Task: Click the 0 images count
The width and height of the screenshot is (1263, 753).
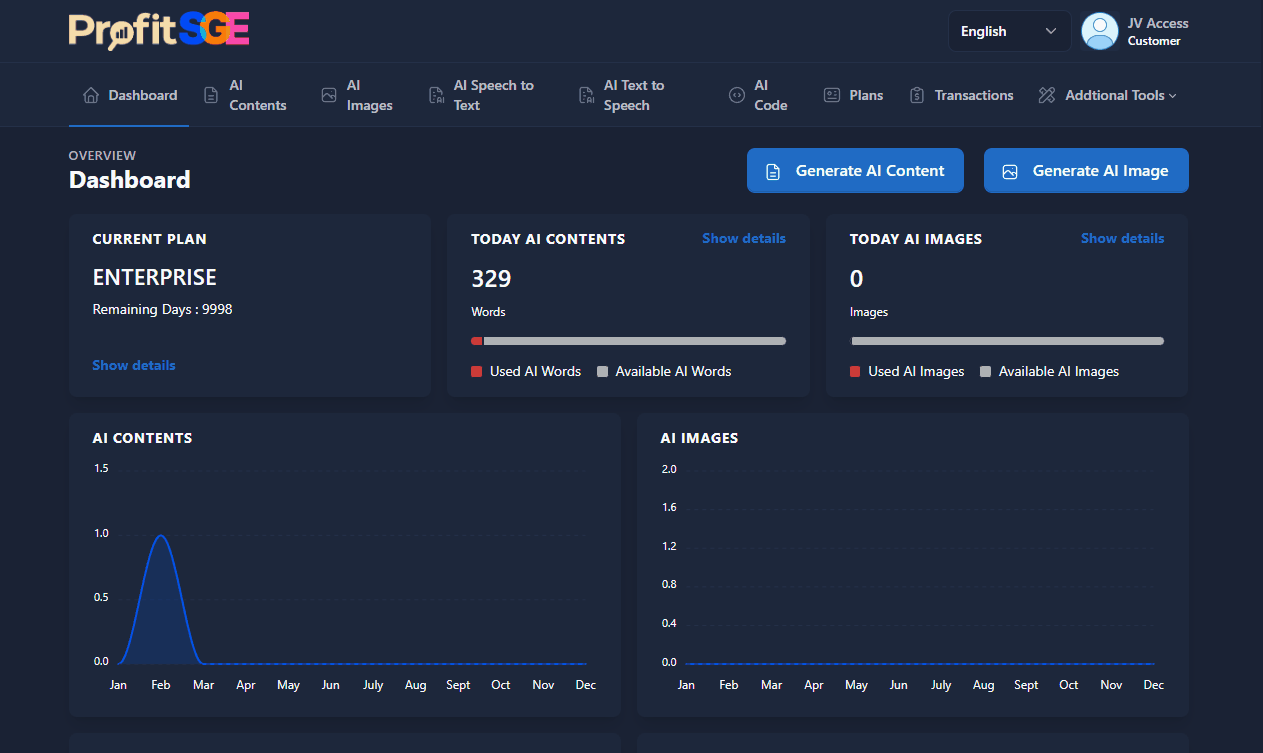Action: tap(856, 278)
